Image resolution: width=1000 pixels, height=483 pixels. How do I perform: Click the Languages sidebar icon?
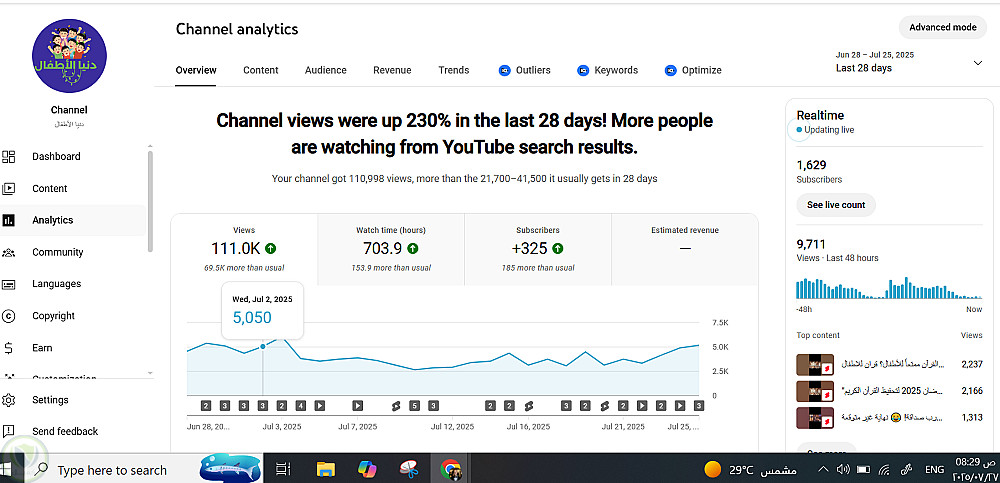(x=9, y=285)
